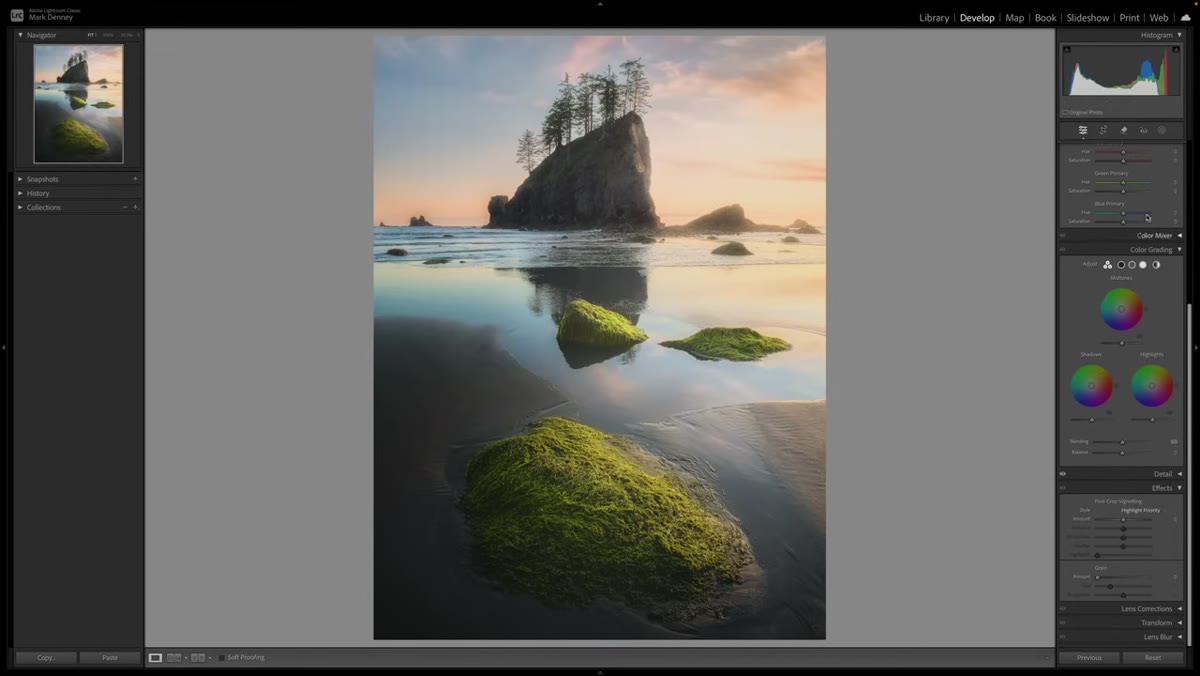This screenshot has height=676, width=1200.
Task: Open the Masking tool circle icon
Action: [1162, 130]
